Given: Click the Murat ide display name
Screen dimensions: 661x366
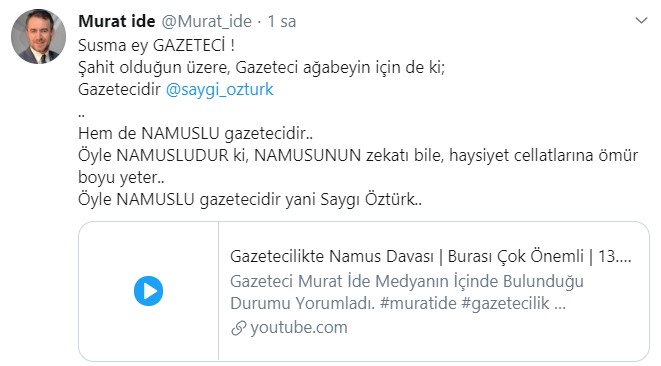Looking at the screenshot, I should (117, 21).
